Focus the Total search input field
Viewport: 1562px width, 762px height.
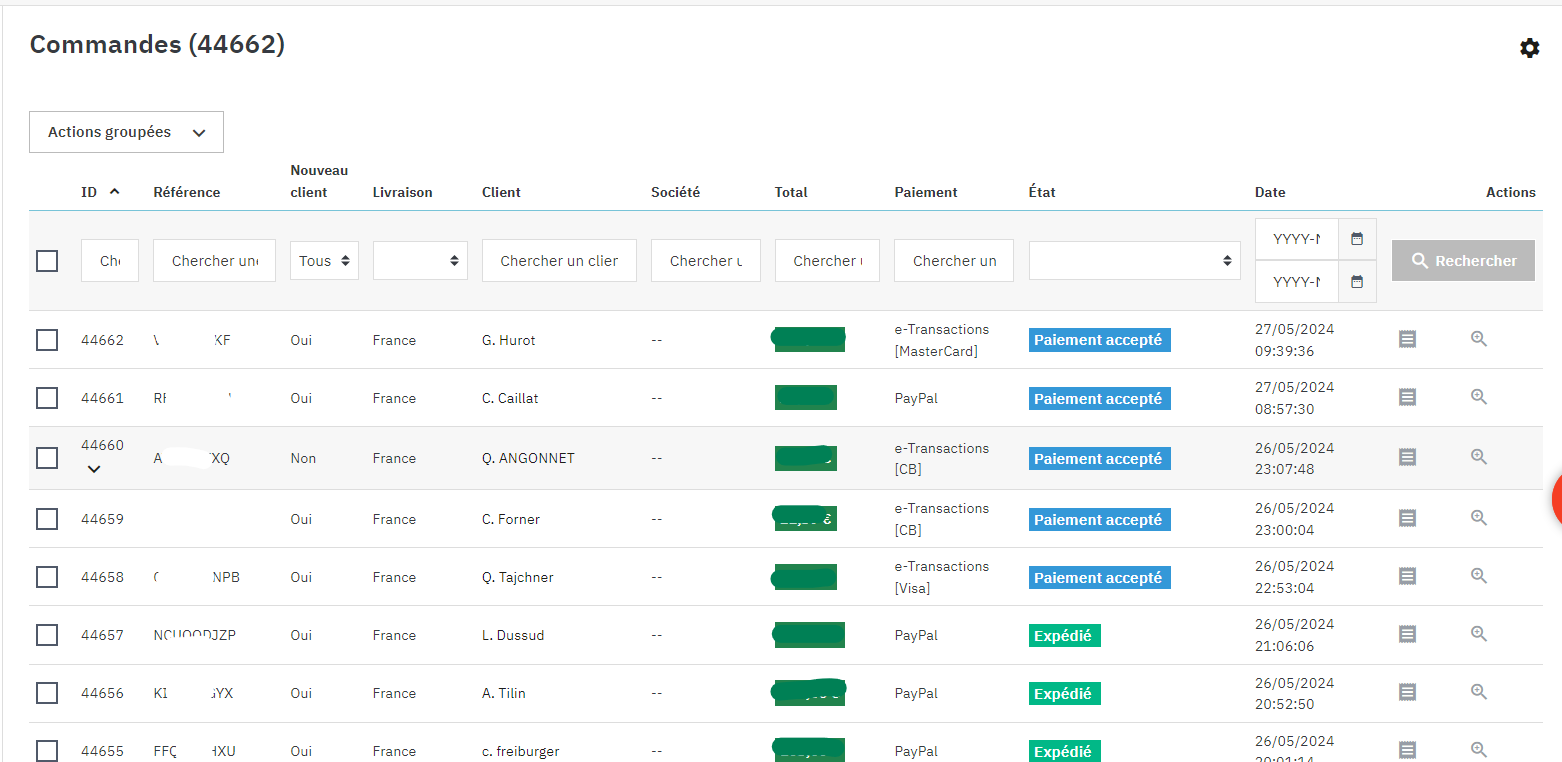(827, 261)
